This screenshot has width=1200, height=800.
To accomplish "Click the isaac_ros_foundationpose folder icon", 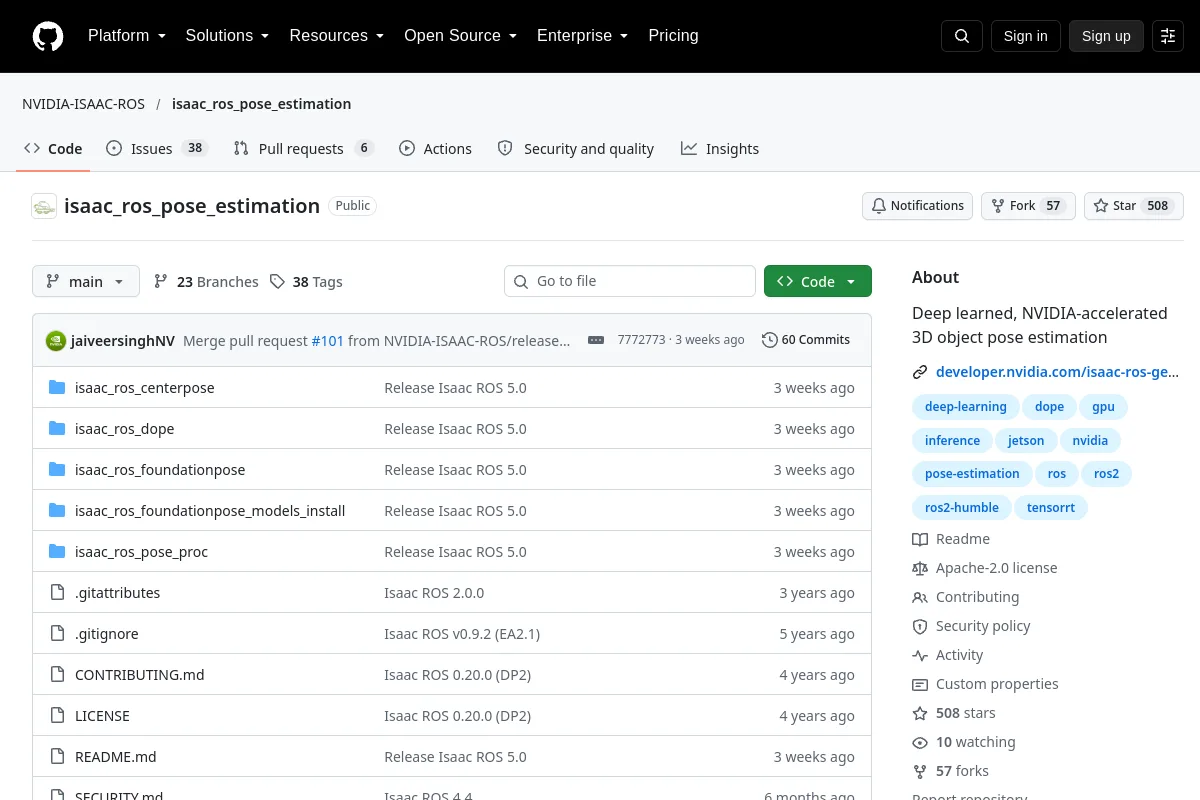I will (x=57, y=469).
